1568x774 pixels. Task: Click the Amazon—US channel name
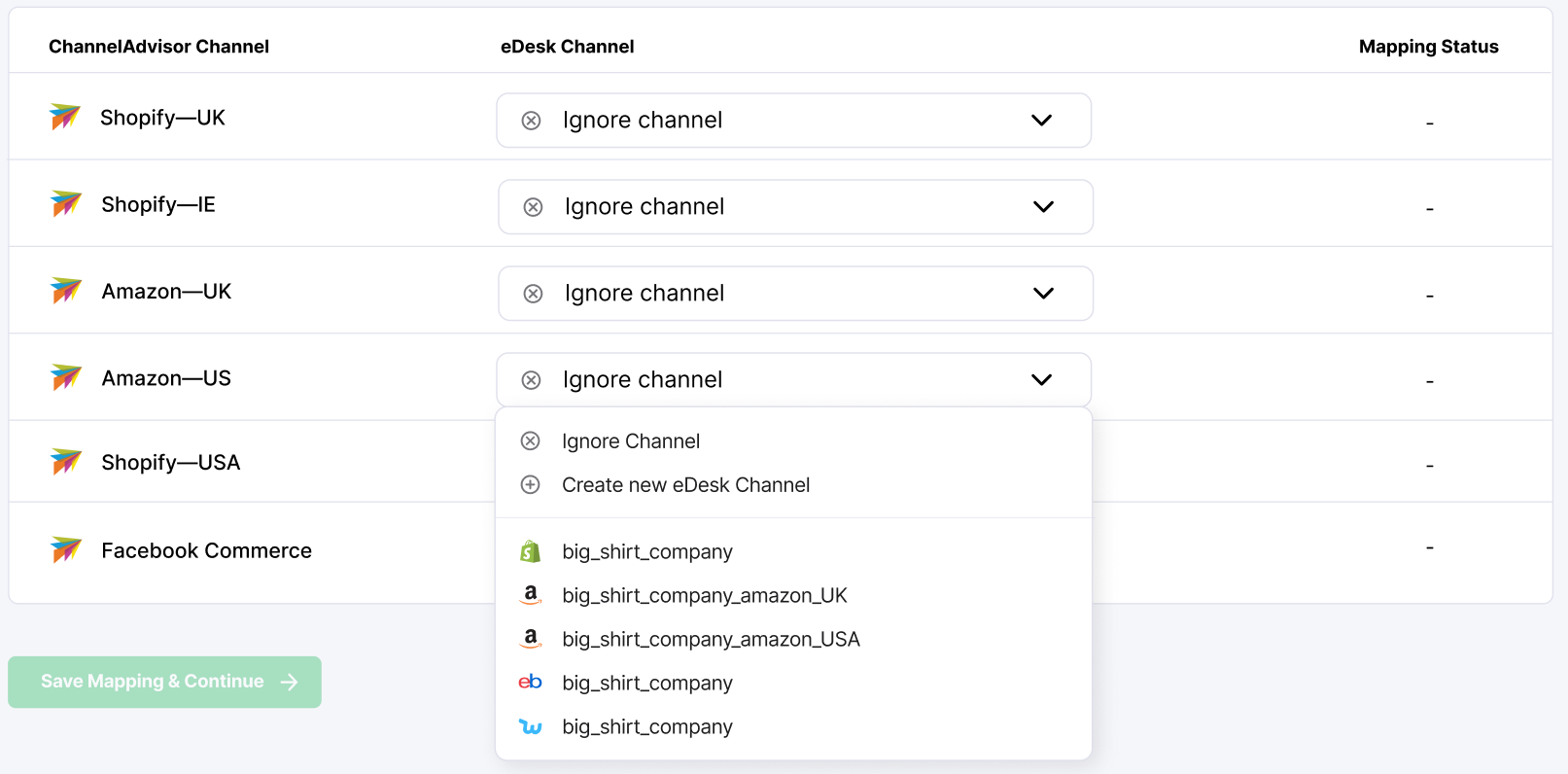tap(166, 377)
